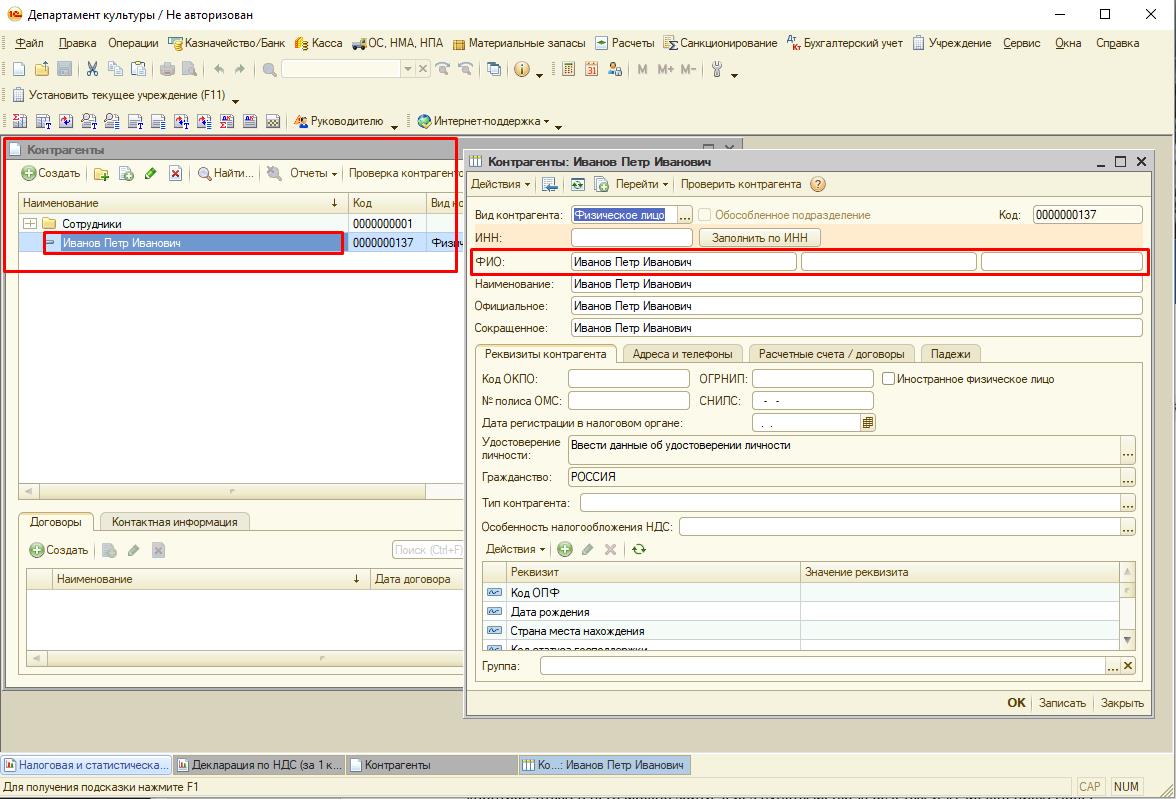Open the calculator icon in main toolbar
1176x799 pixels.
(569, 69)
